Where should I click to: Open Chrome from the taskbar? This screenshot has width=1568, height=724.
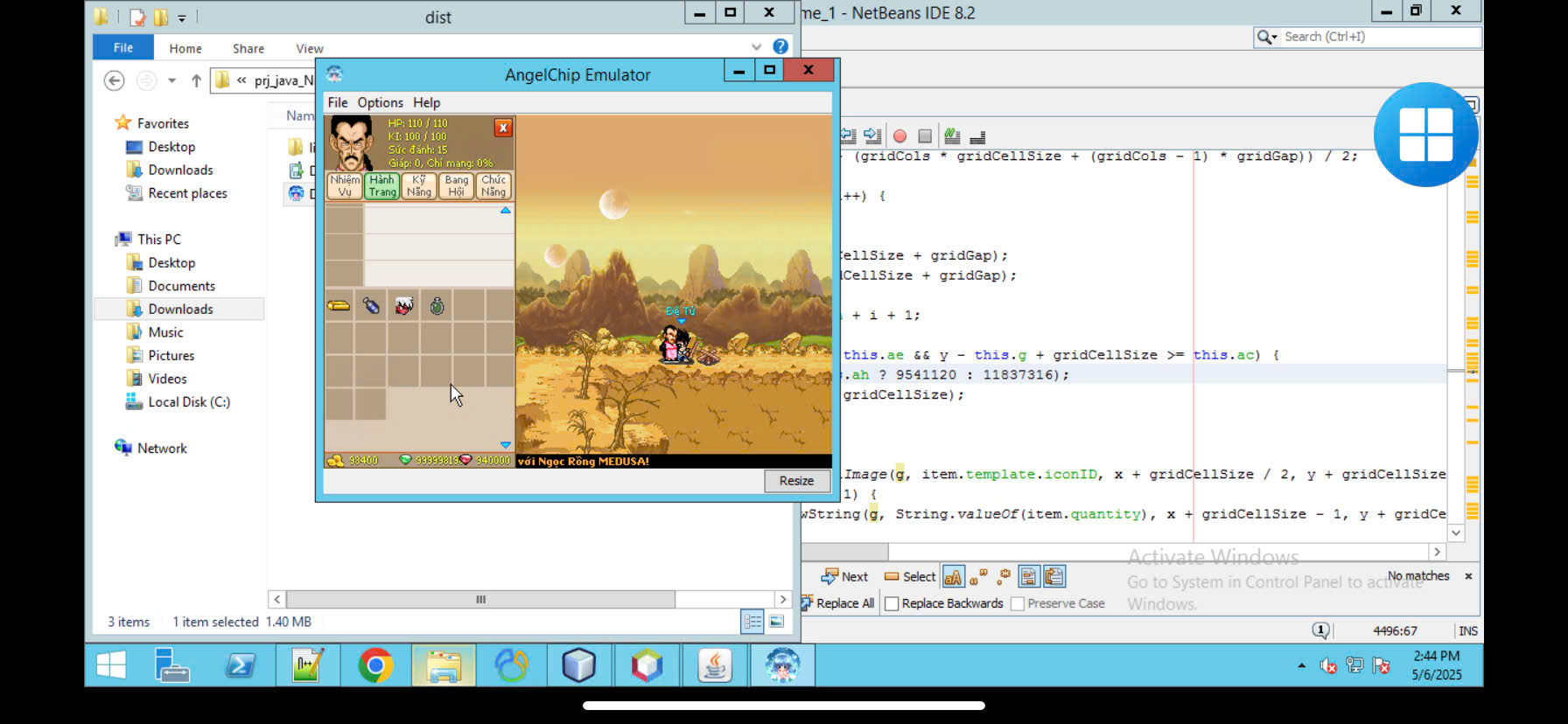click(375, 665)
